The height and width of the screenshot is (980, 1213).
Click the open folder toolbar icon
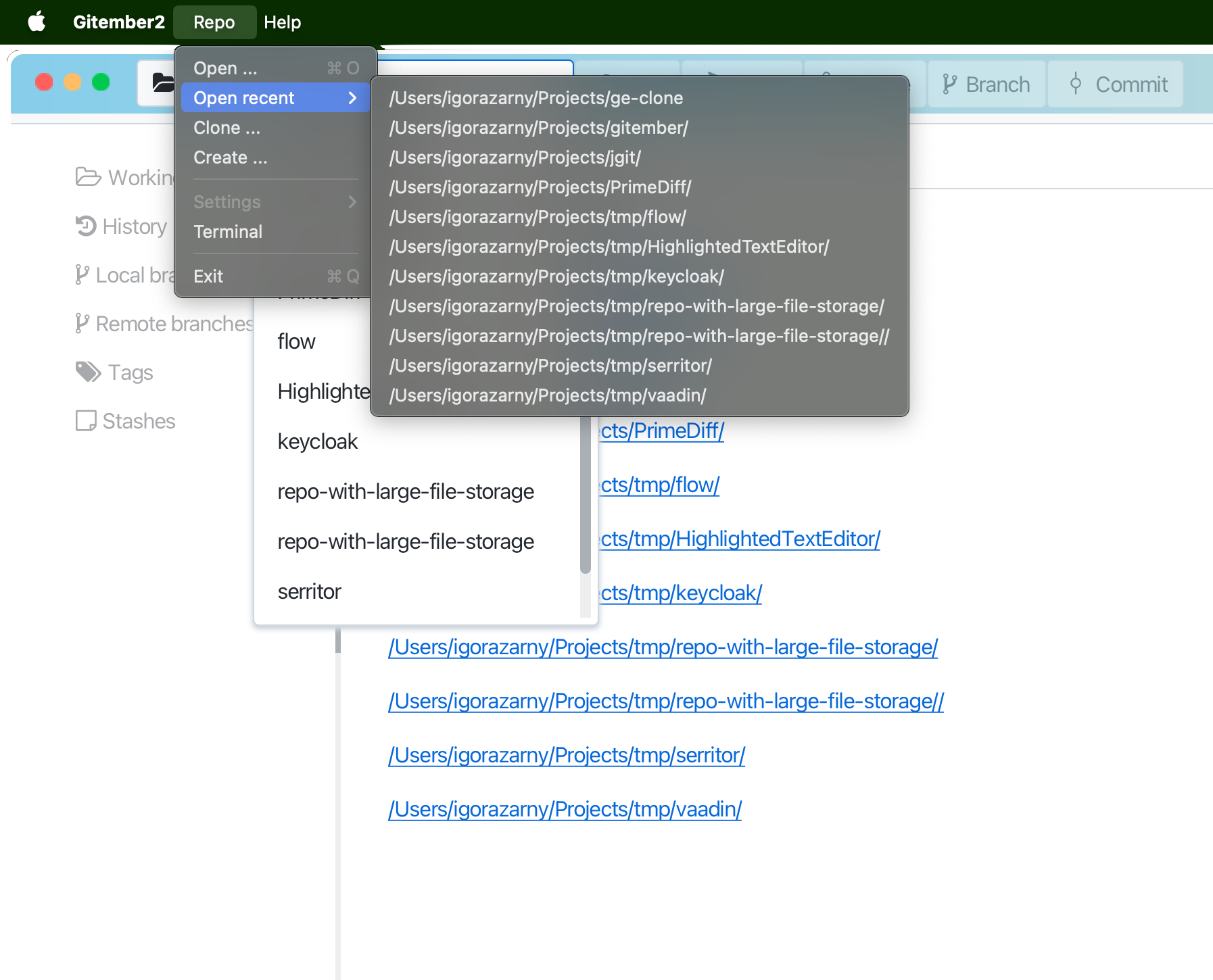tap(162, 82)
